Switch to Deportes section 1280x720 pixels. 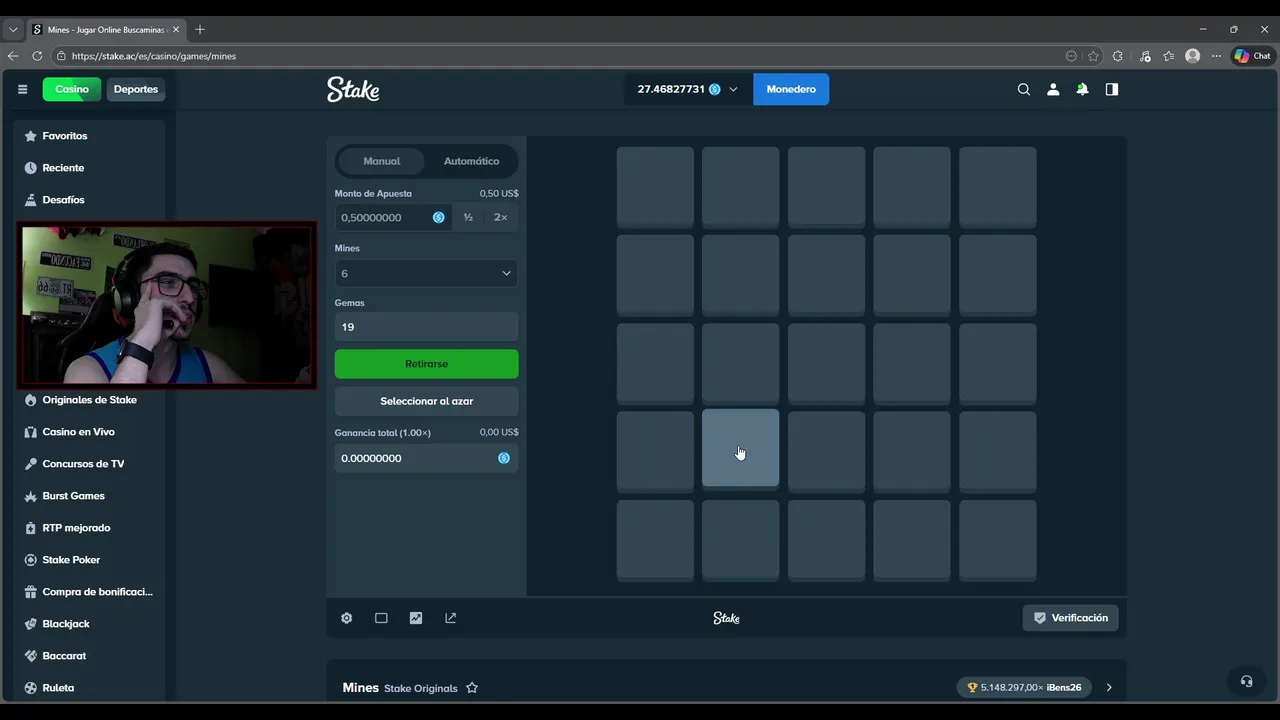pyautogui.click(x=136, y=89)
